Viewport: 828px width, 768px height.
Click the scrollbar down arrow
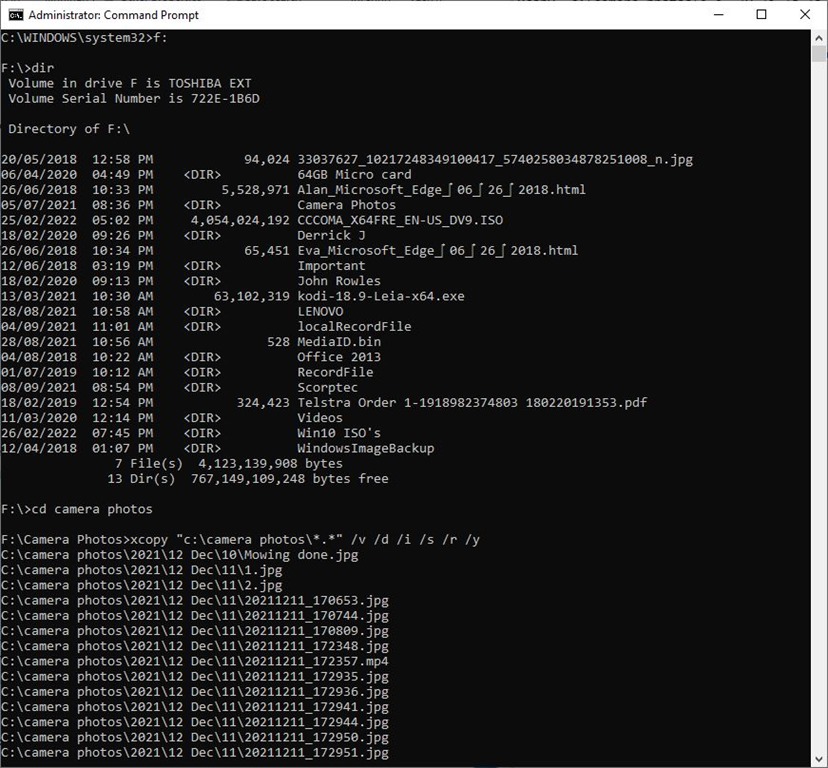[x=819, y=759]
